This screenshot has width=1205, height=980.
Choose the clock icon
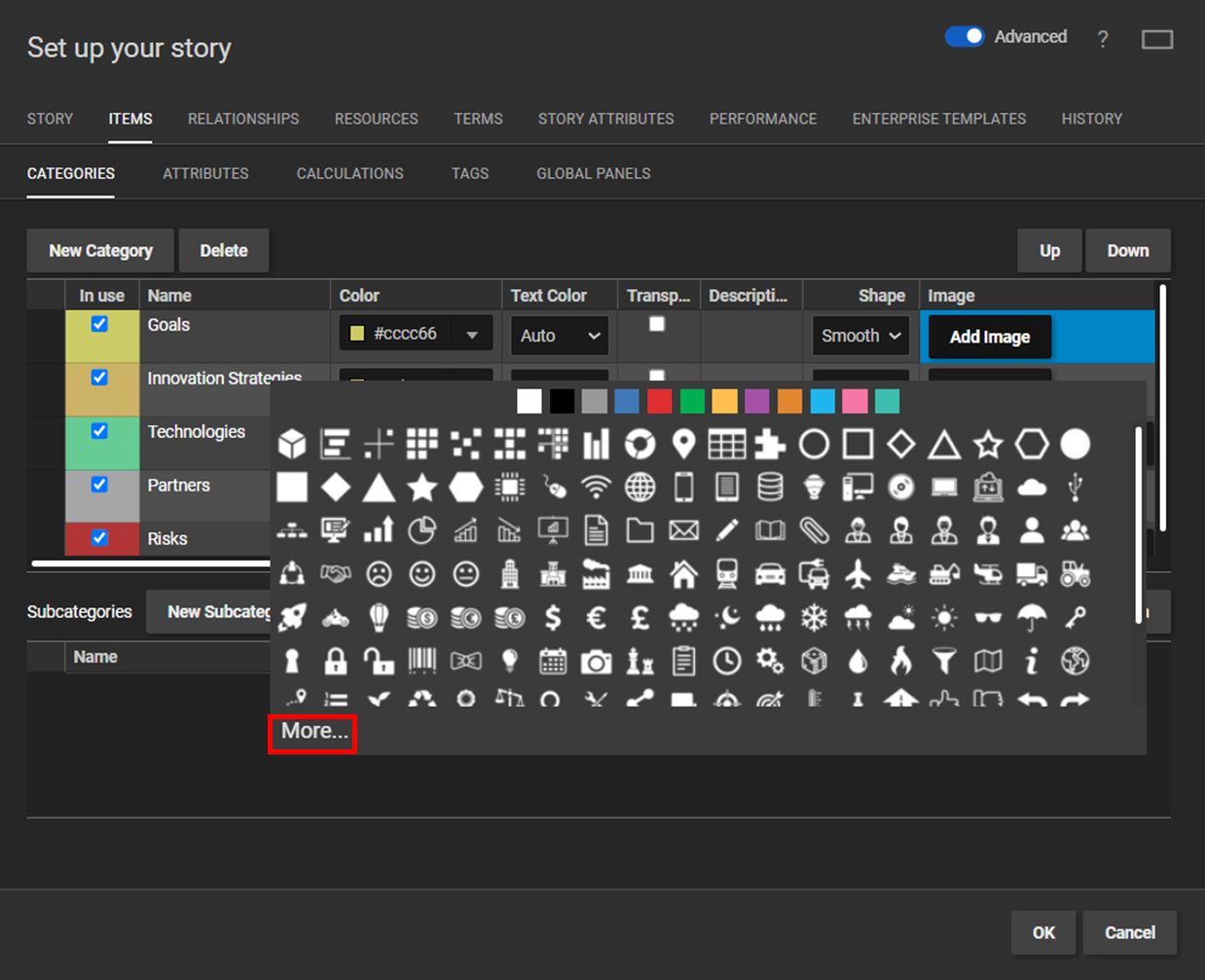tap(727, 662)
